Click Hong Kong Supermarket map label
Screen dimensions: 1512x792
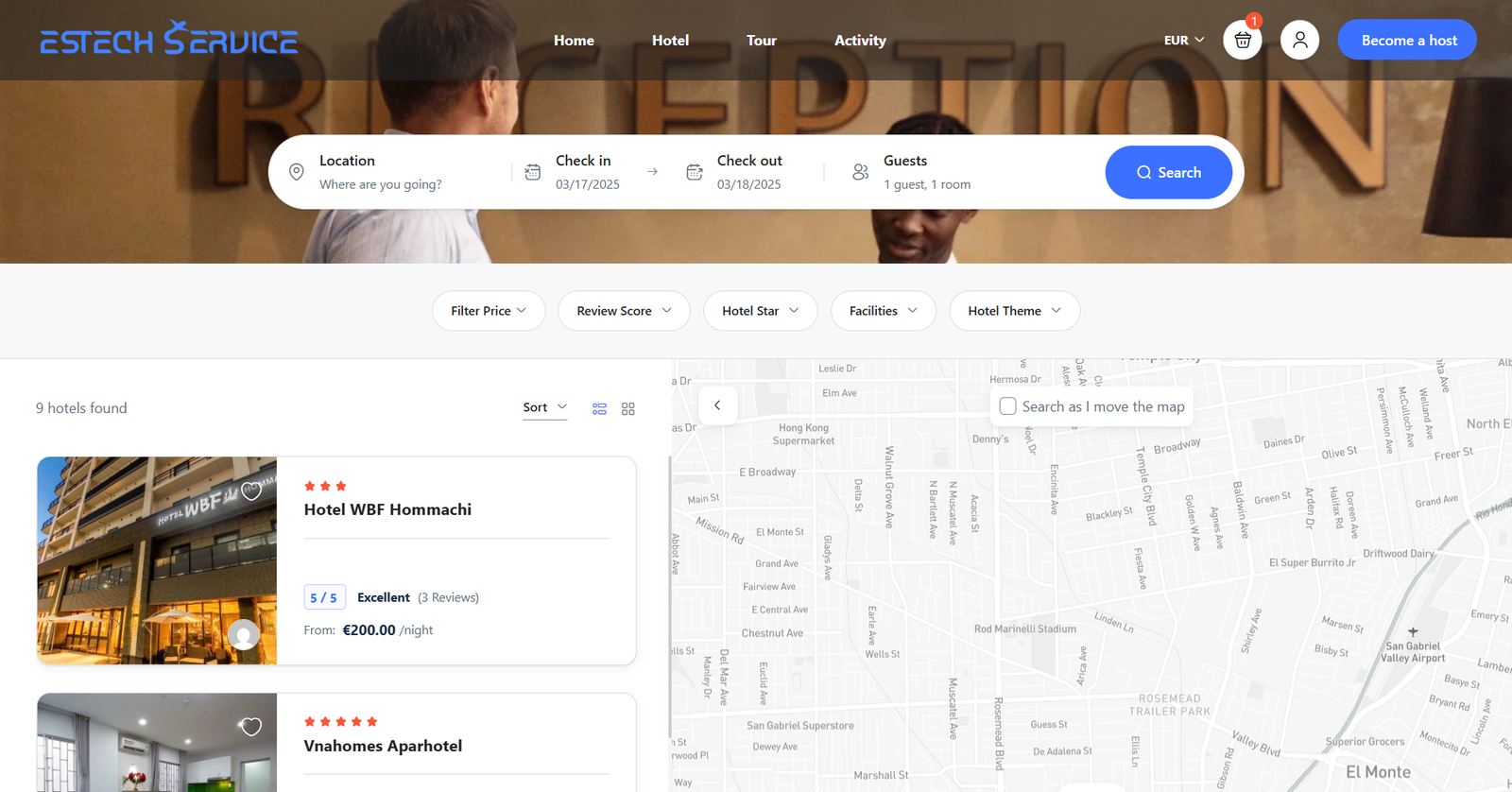point(803,434)
